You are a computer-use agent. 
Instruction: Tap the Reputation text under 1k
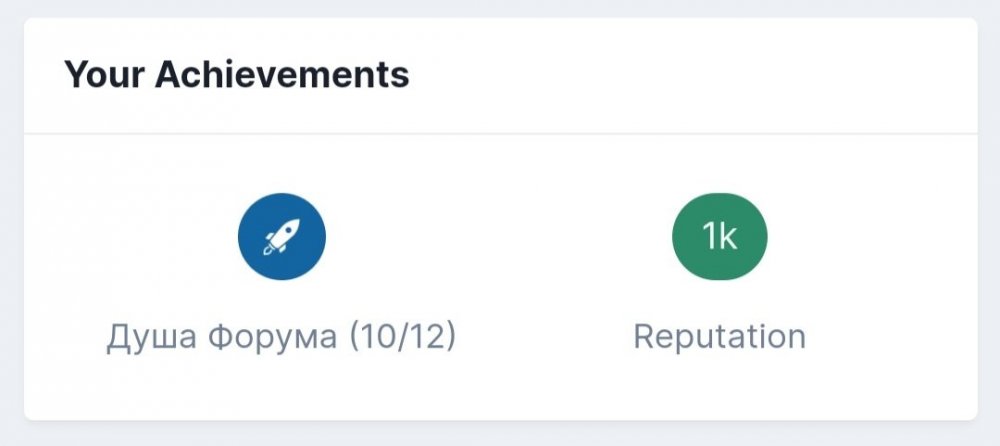point(719,337)
